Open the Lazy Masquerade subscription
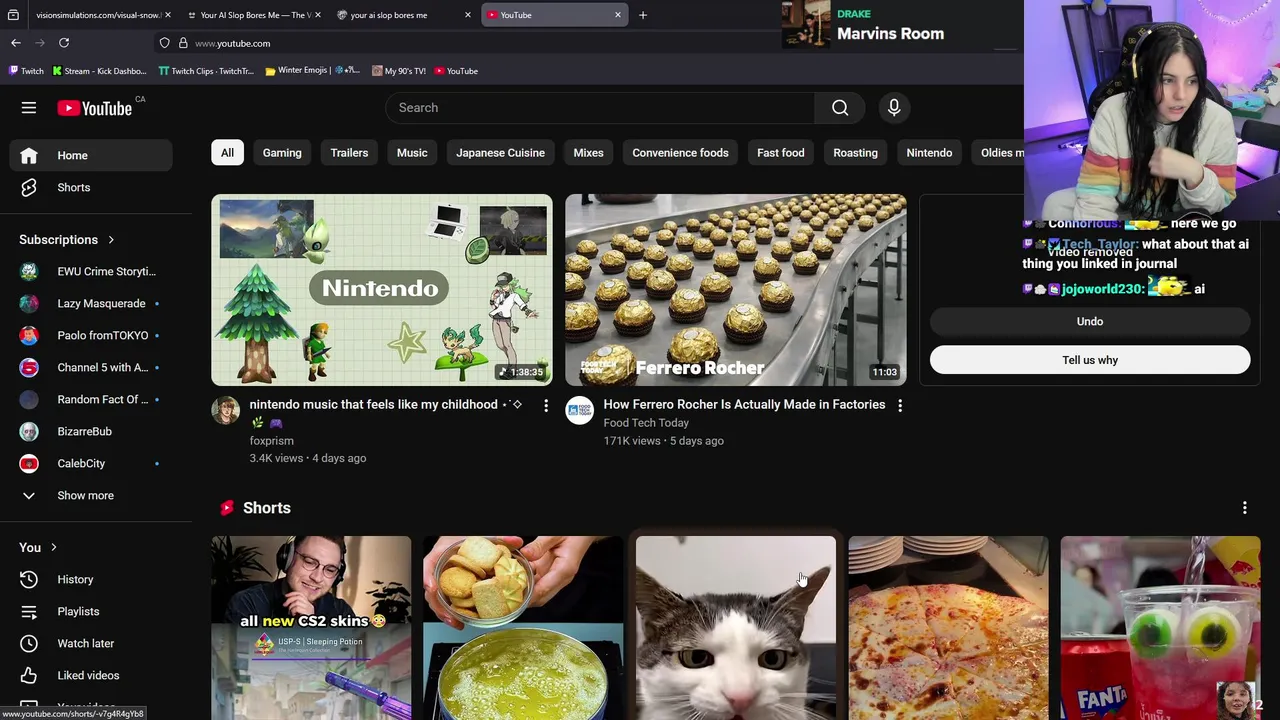 (x=91, y=303)
